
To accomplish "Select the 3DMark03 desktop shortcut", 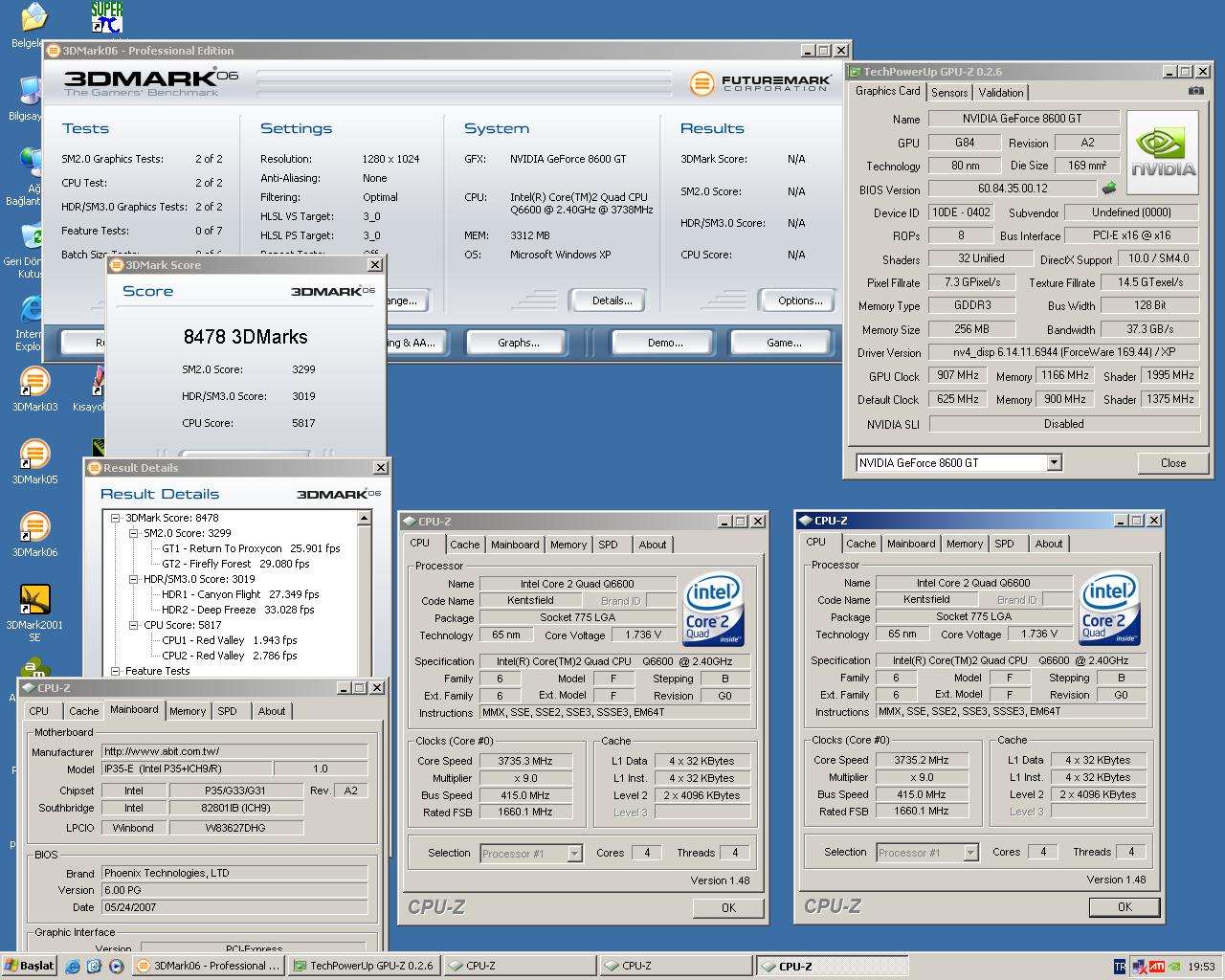I will point(34,382).
